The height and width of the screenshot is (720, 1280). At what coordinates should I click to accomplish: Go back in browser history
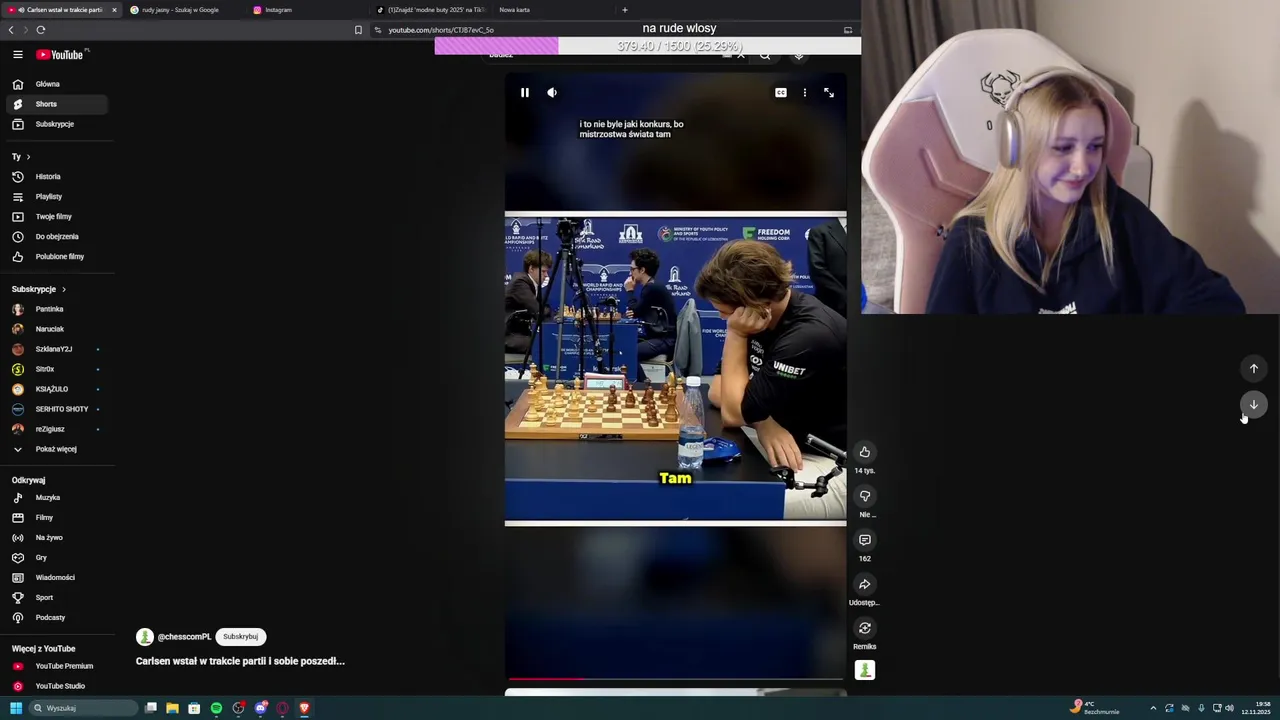(x=11, y=30)
